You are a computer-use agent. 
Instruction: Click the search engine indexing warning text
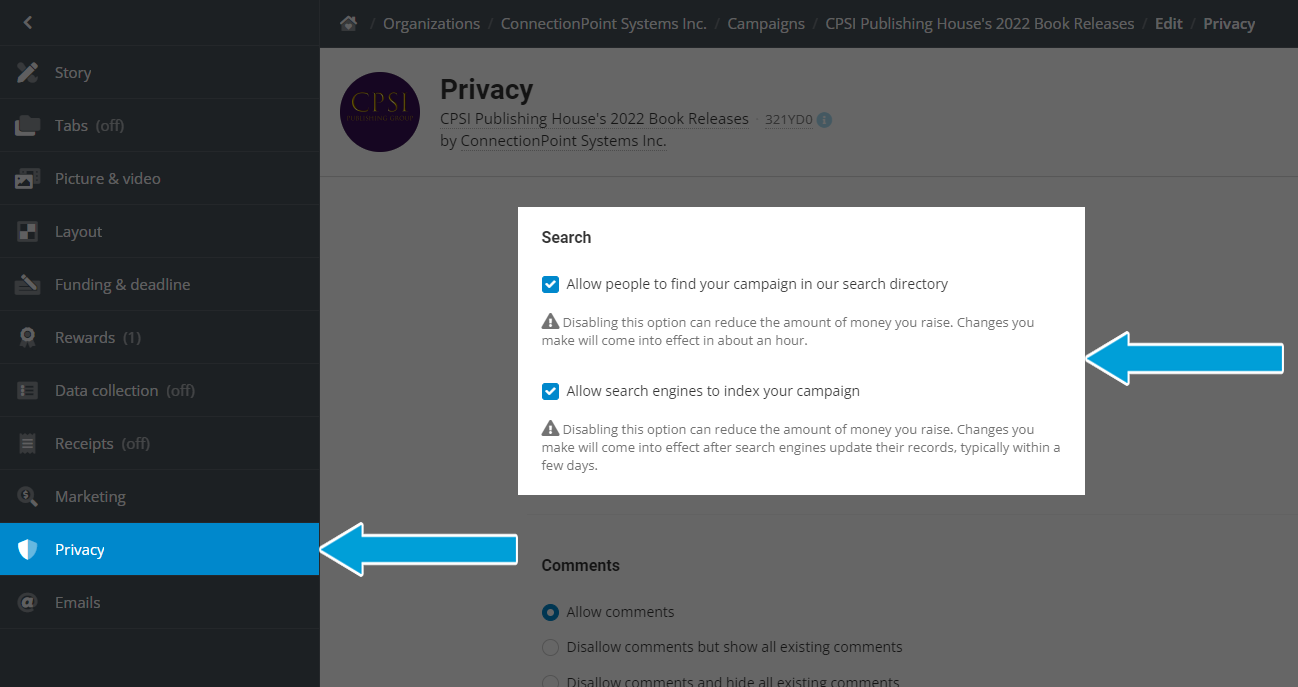tap(801, 447)
